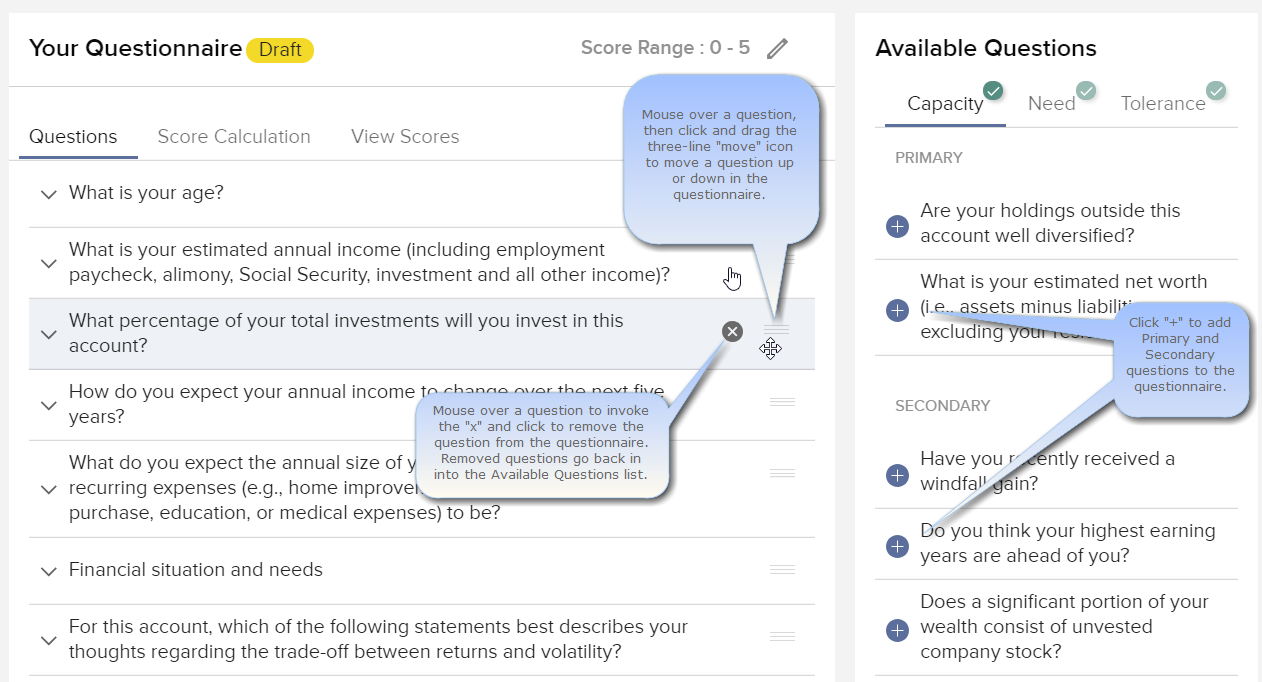Switch to the Score Calculation tab
The height and width of the screenshot is (682, 1262).
pyautogui.click(x=234, y=137)
